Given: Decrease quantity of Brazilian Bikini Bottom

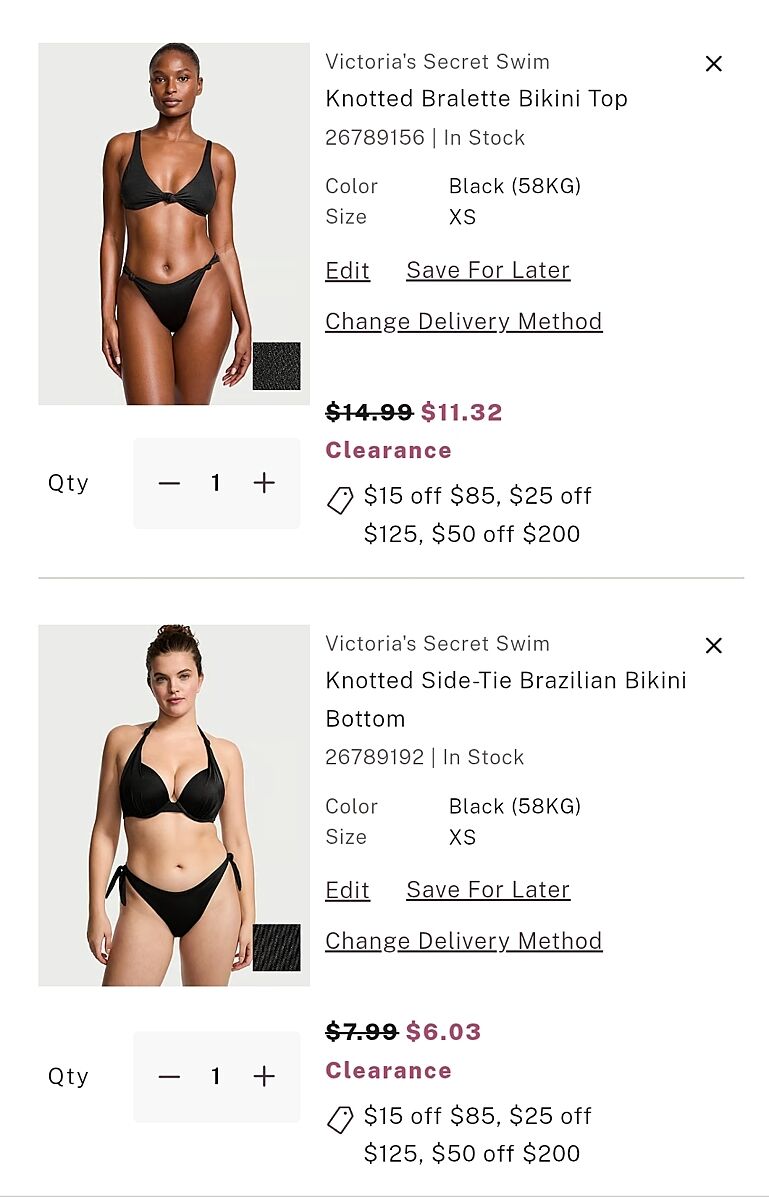Looking at the screenshot, I should pyautogui.click(x=169, y=1077).
